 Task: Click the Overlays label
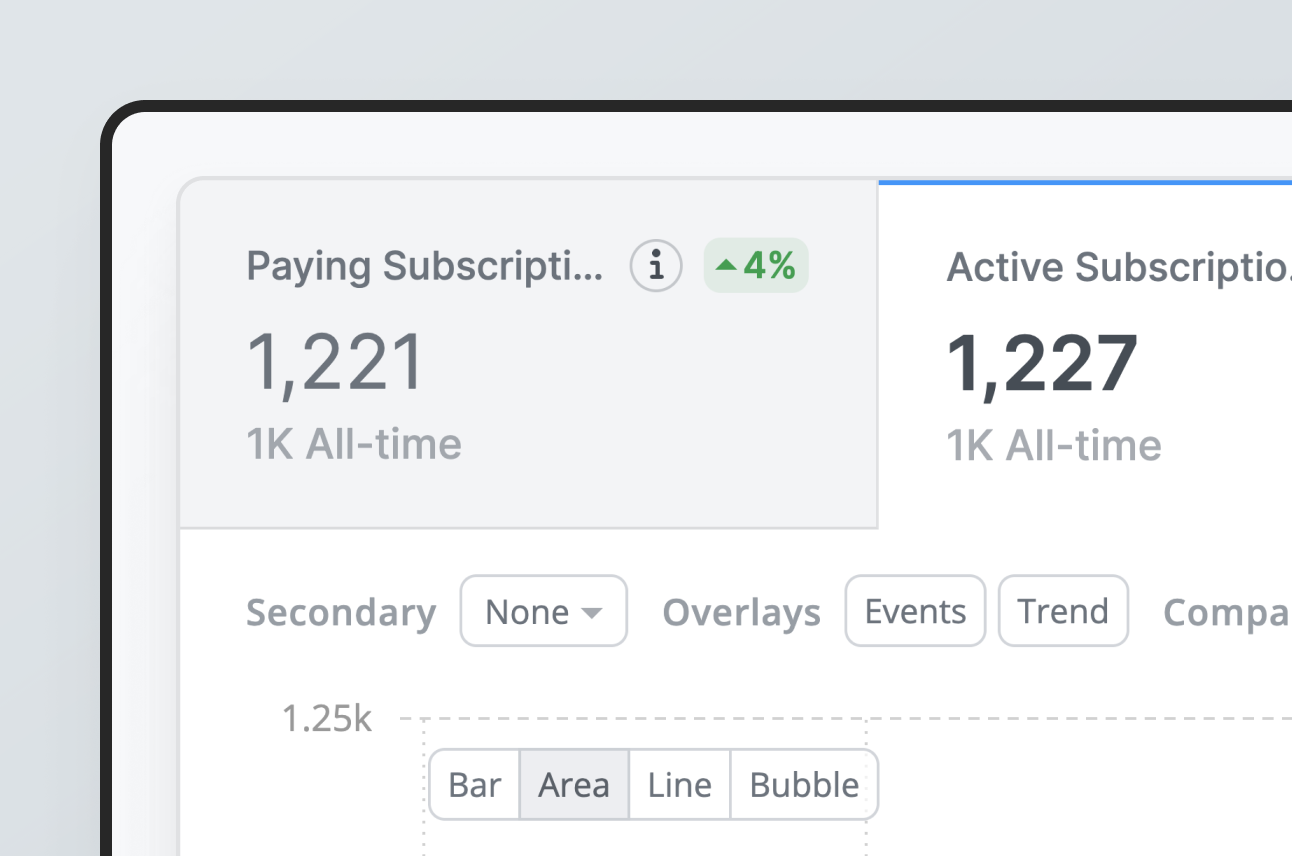point(741,613)
